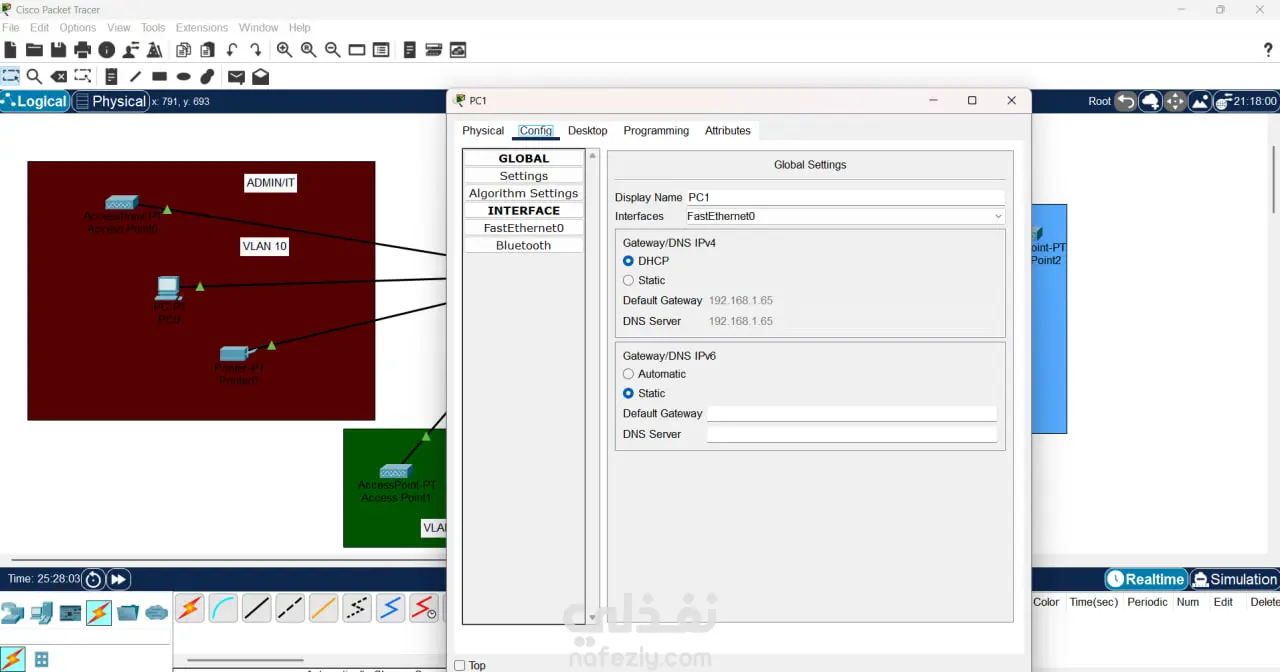Open the Tools menu

click(x=153, y=28)
